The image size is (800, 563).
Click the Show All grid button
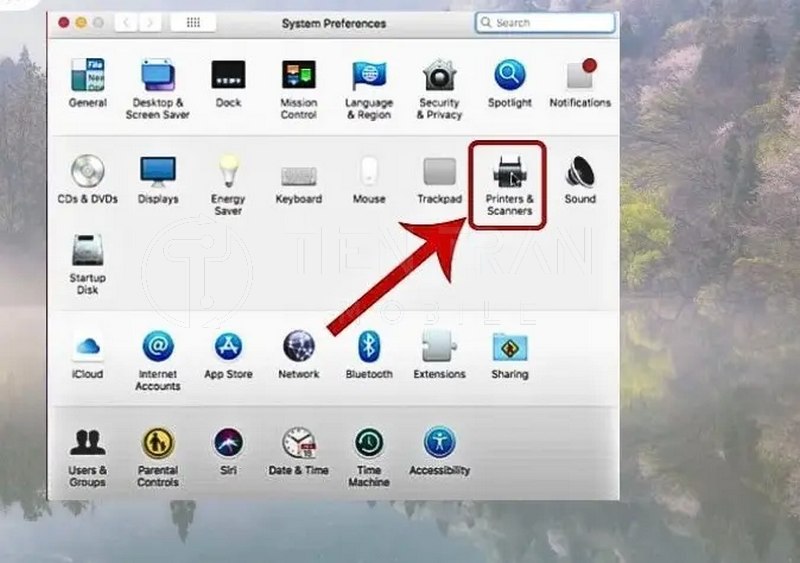coord(193,23)
